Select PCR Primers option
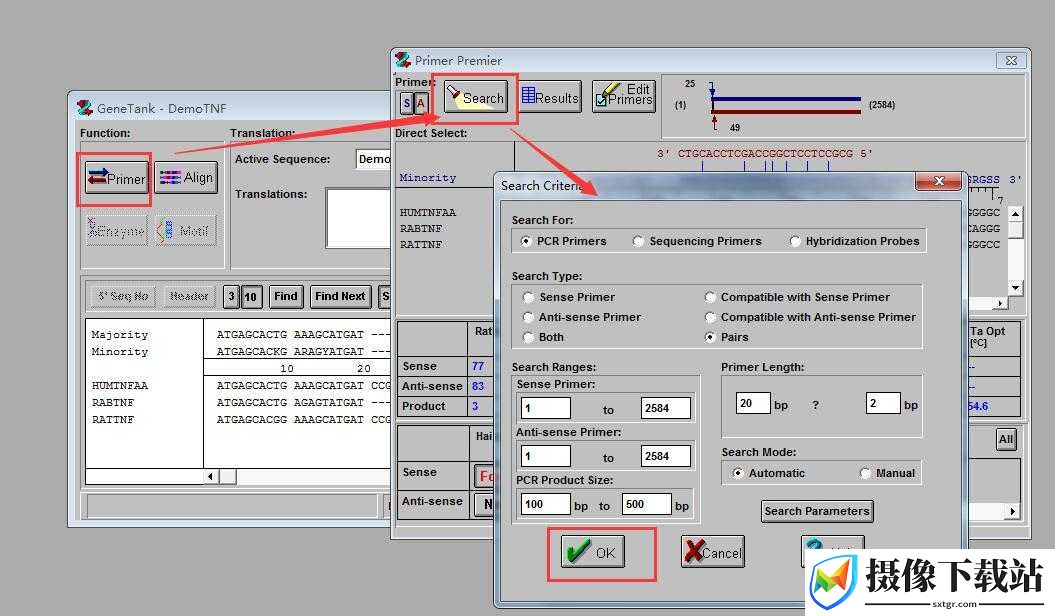 pos(564,241)
